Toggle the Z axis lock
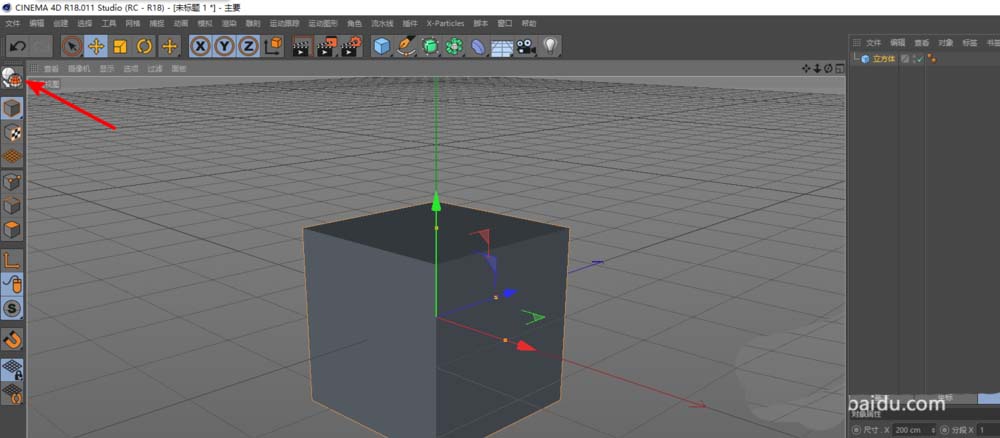The image size is (1000, 438). [247, 46]
